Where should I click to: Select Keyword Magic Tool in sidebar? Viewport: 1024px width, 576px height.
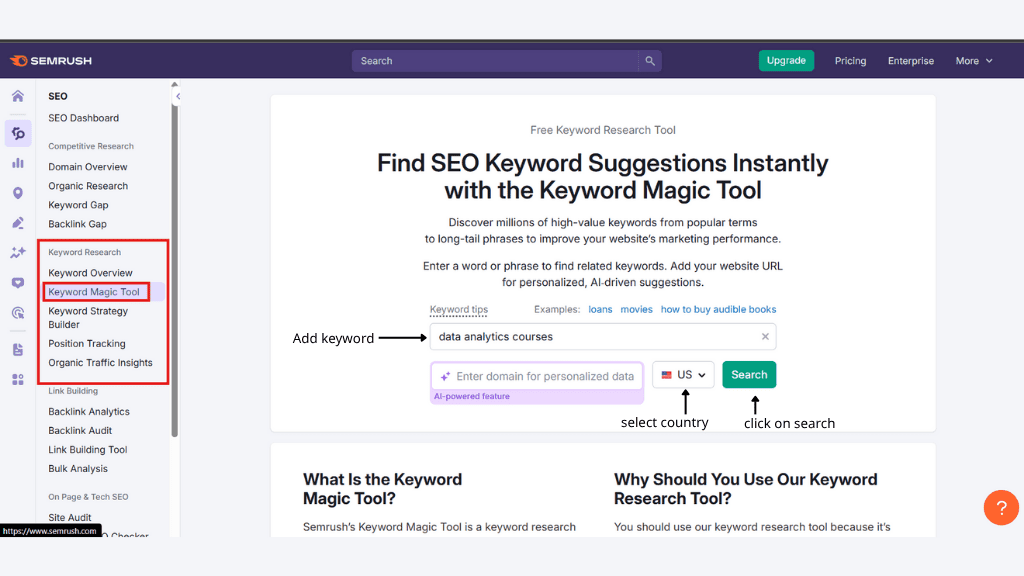coord(94,292)
